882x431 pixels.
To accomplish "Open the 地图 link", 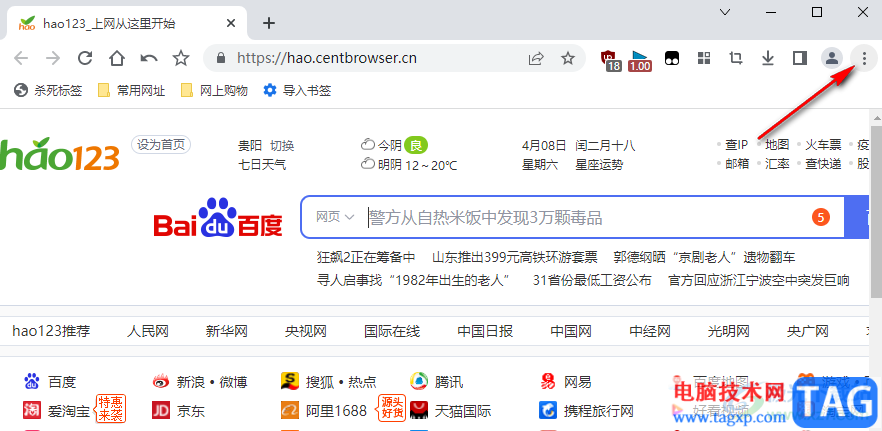I will click(x=777, y=145).
